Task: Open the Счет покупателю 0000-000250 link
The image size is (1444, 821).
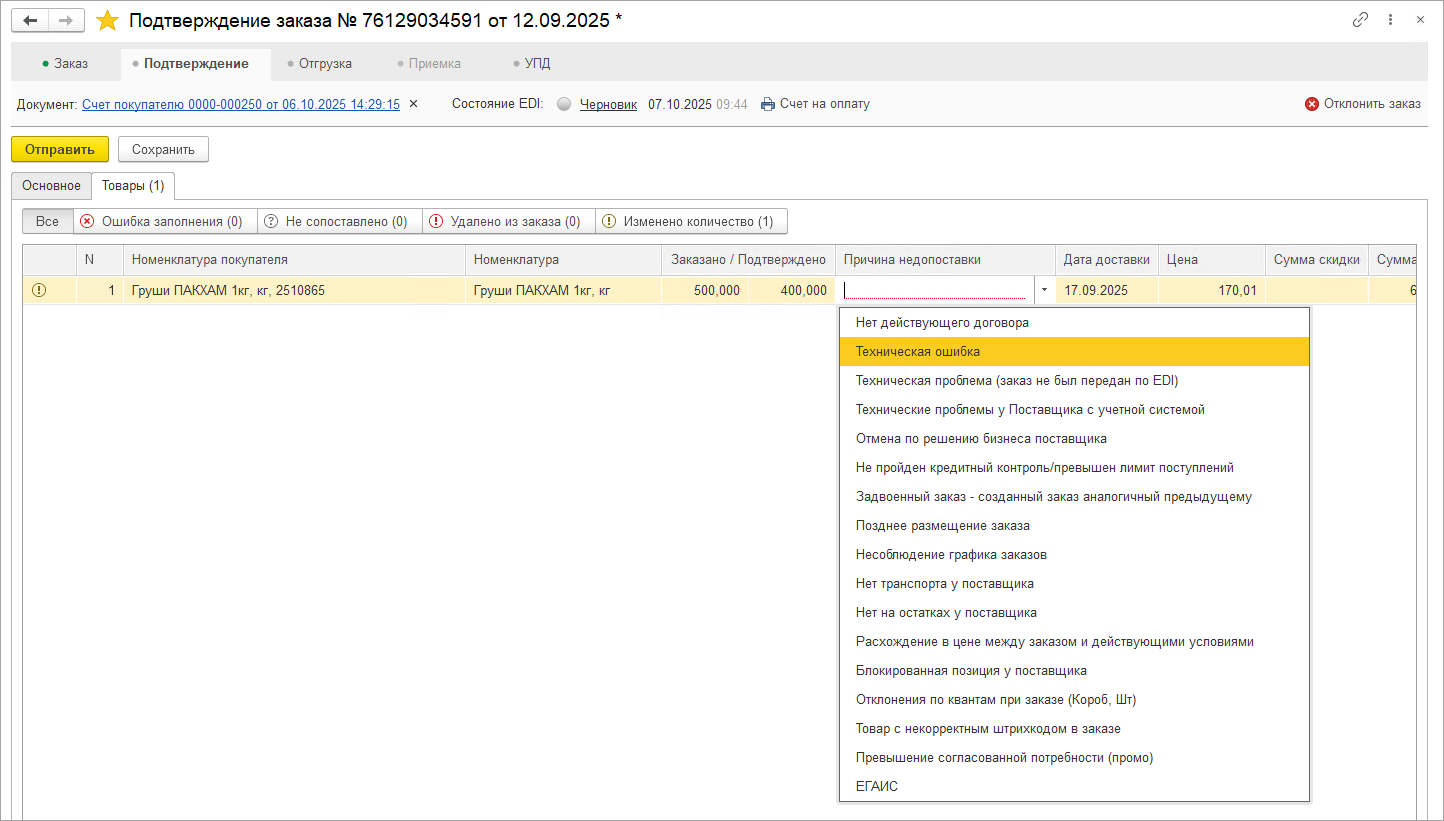Action: point(240,104)
